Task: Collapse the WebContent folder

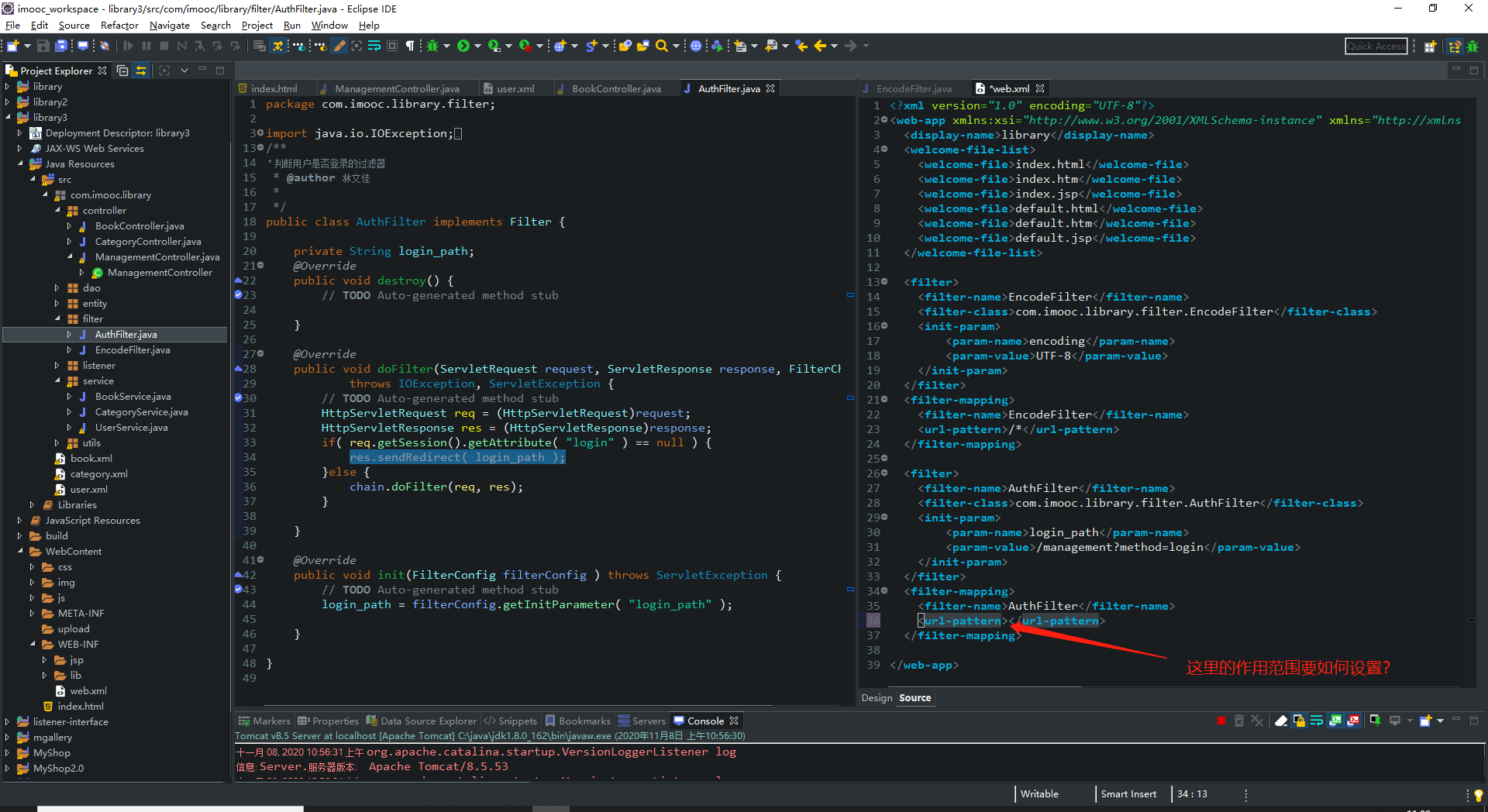Action: 20,552
